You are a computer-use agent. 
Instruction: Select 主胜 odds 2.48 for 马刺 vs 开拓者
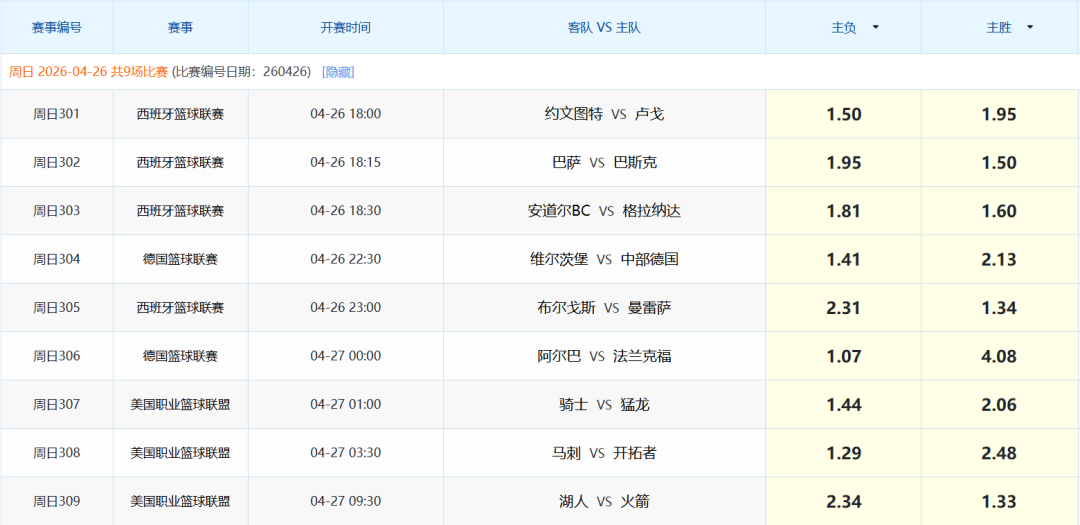tap(999, 453)
